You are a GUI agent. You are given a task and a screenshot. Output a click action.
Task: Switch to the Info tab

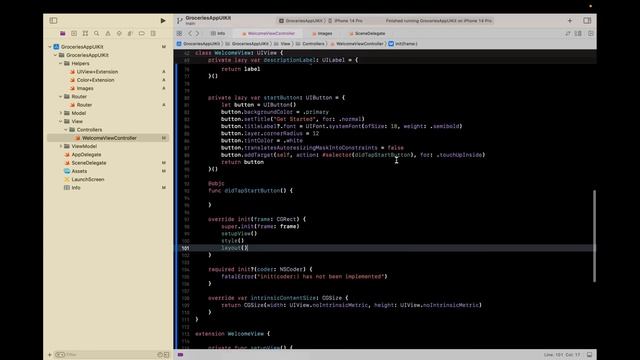coord(218,33)
